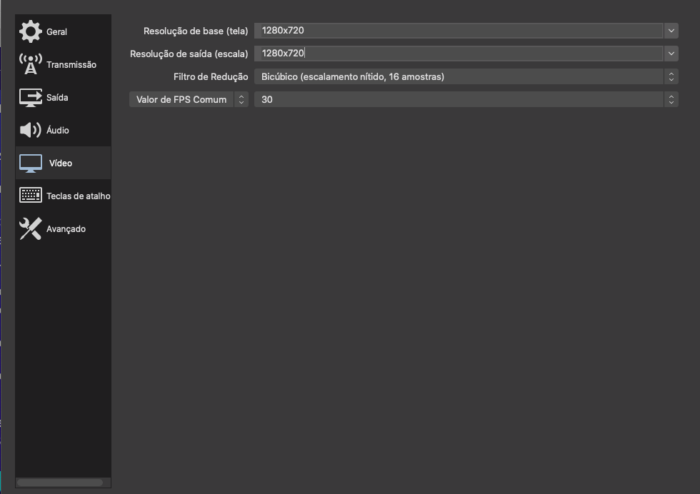Image resolution: width=700 pixels, height=494 pixels.
Task: Go to the Saída settings label
Action: click(x=57, y=98)
